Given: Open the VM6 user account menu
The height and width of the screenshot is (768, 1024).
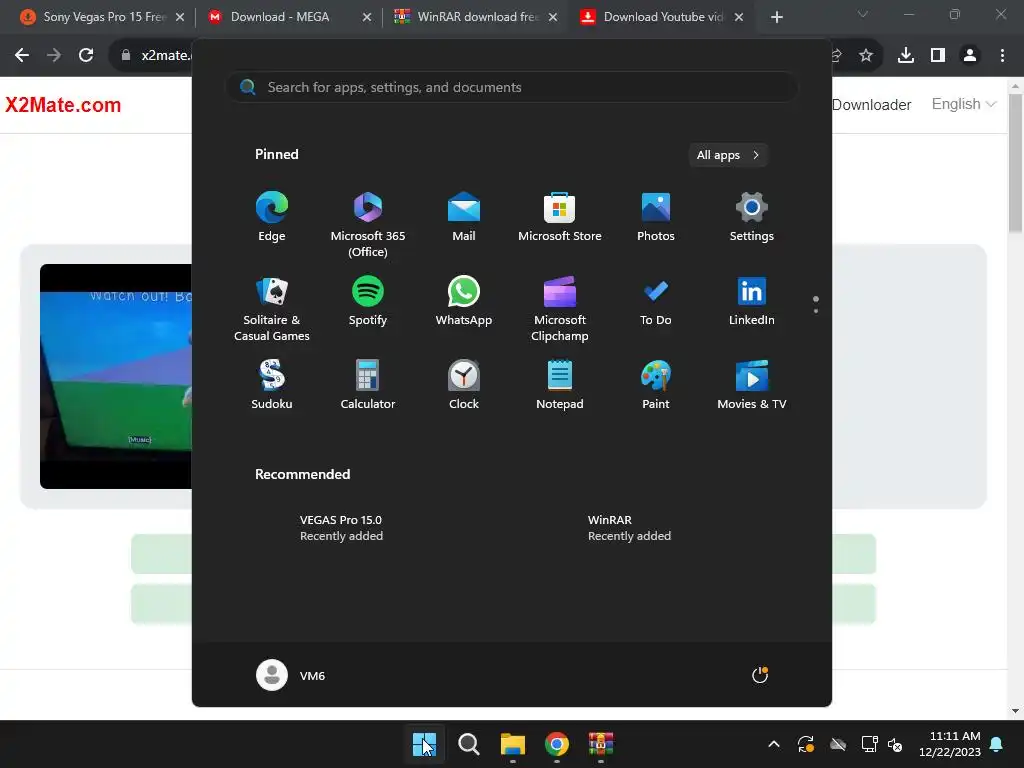Looking at the screenshot, I should point(291,675).
